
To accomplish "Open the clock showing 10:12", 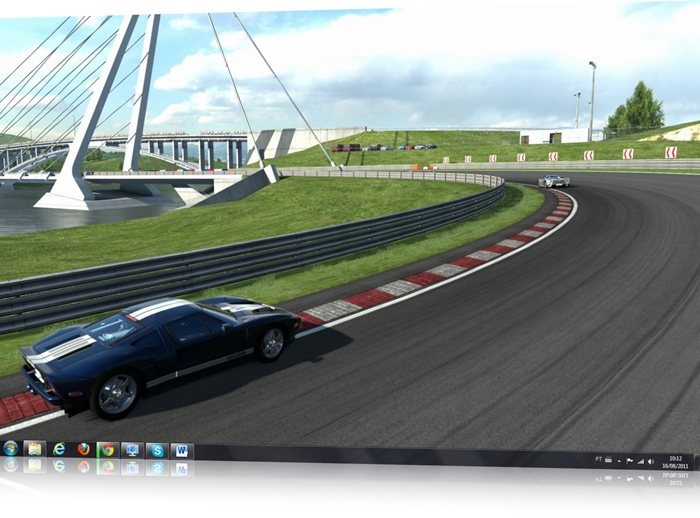I will (x=675, y=462).
